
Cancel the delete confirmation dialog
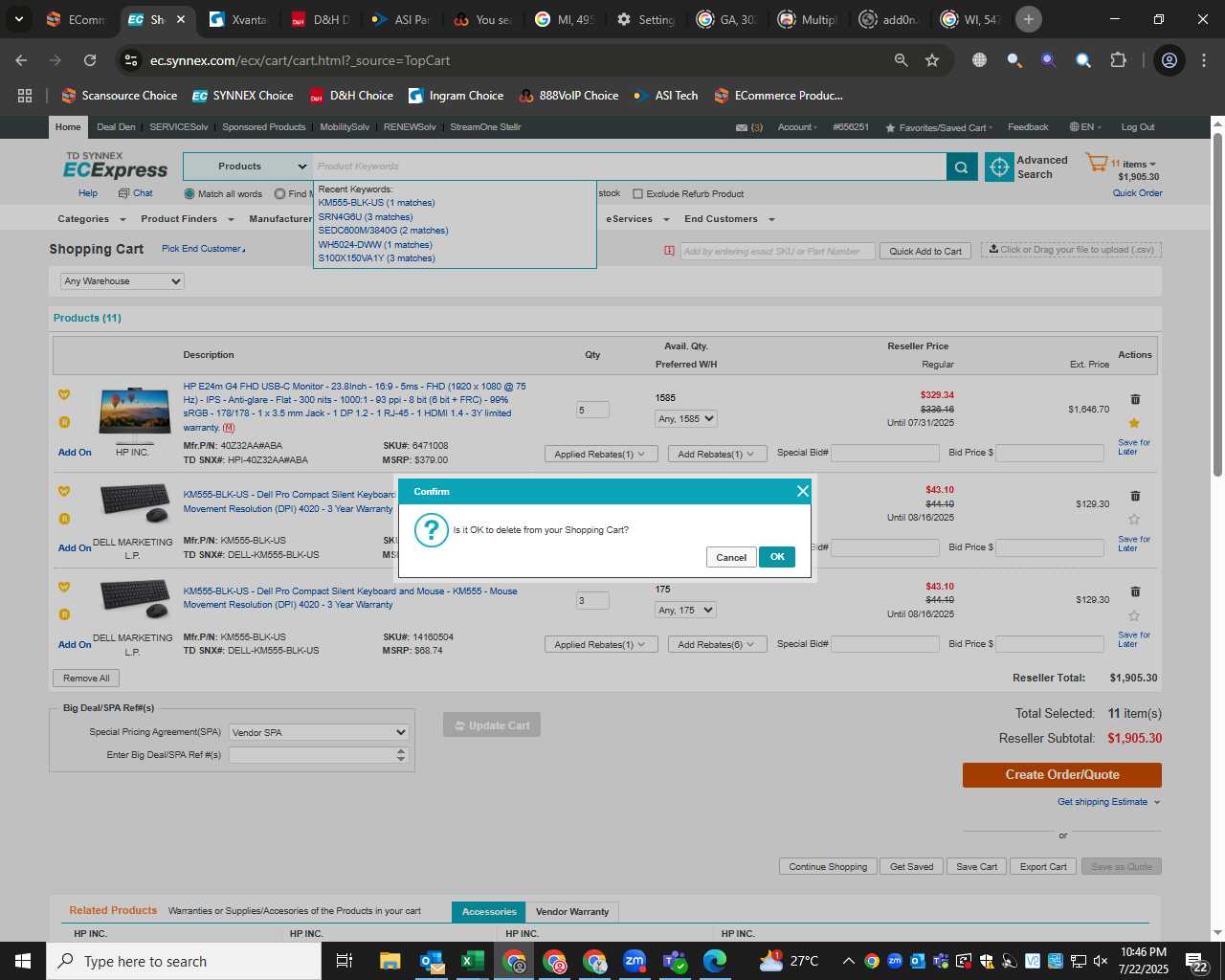click(731, 557)
